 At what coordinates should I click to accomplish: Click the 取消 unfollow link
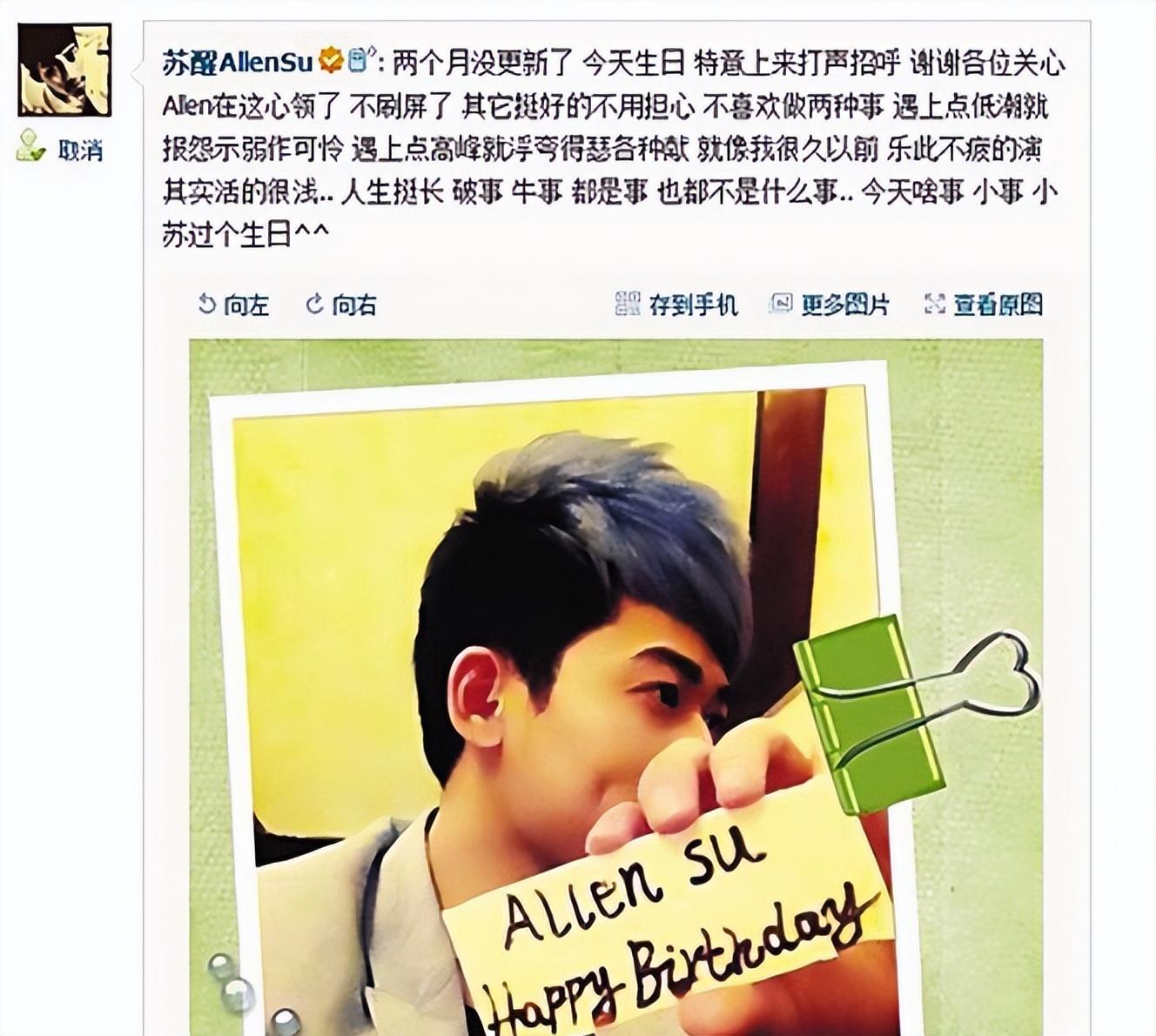tap(80, 151)
